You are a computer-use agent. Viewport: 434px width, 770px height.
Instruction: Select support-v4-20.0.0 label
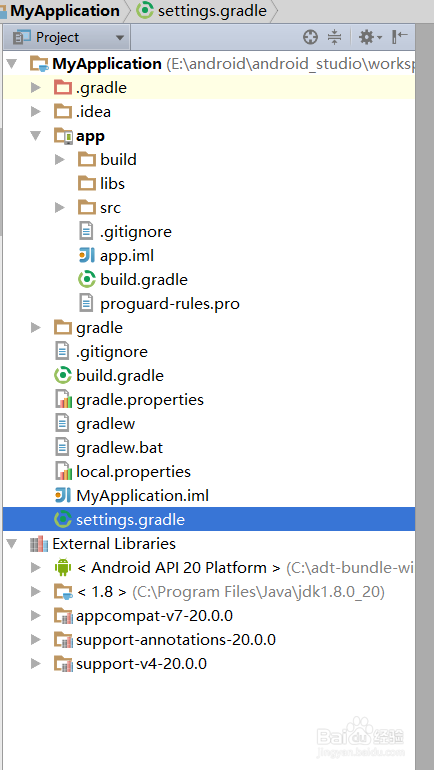[141, 664]
